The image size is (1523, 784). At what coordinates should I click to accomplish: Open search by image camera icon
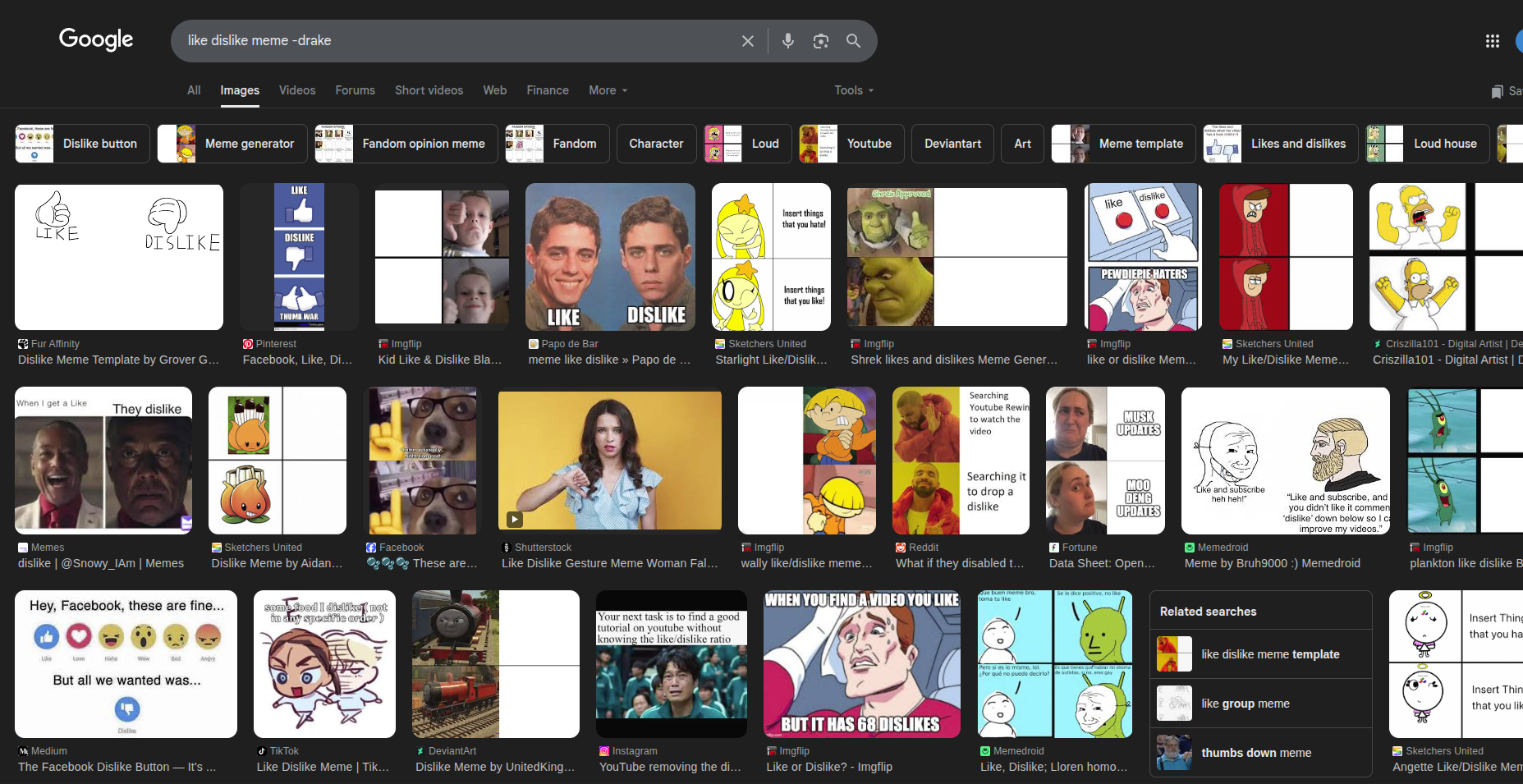pos(821,41)
